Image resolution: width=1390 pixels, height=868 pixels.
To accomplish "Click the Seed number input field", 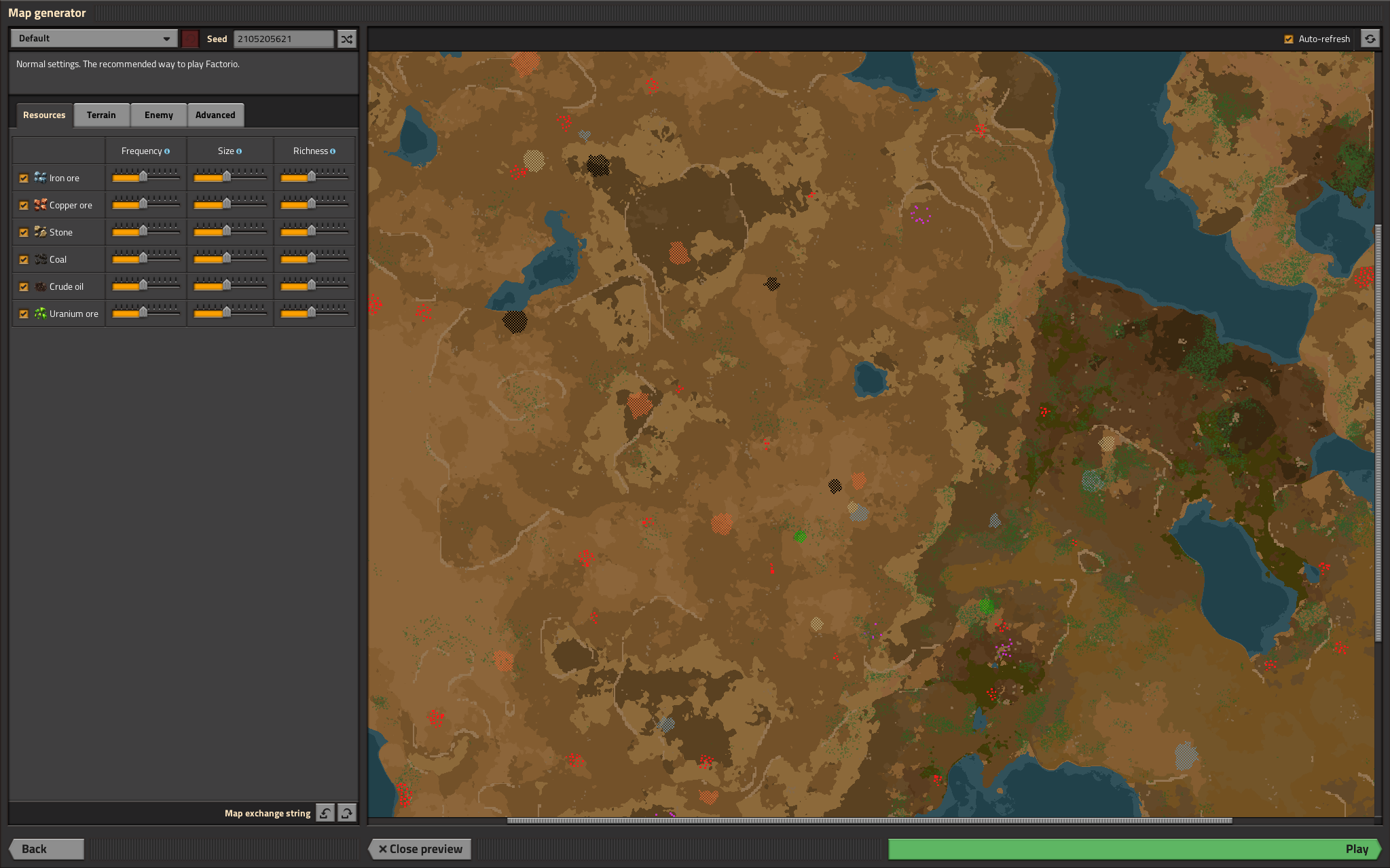I will [x=284, y=39].
